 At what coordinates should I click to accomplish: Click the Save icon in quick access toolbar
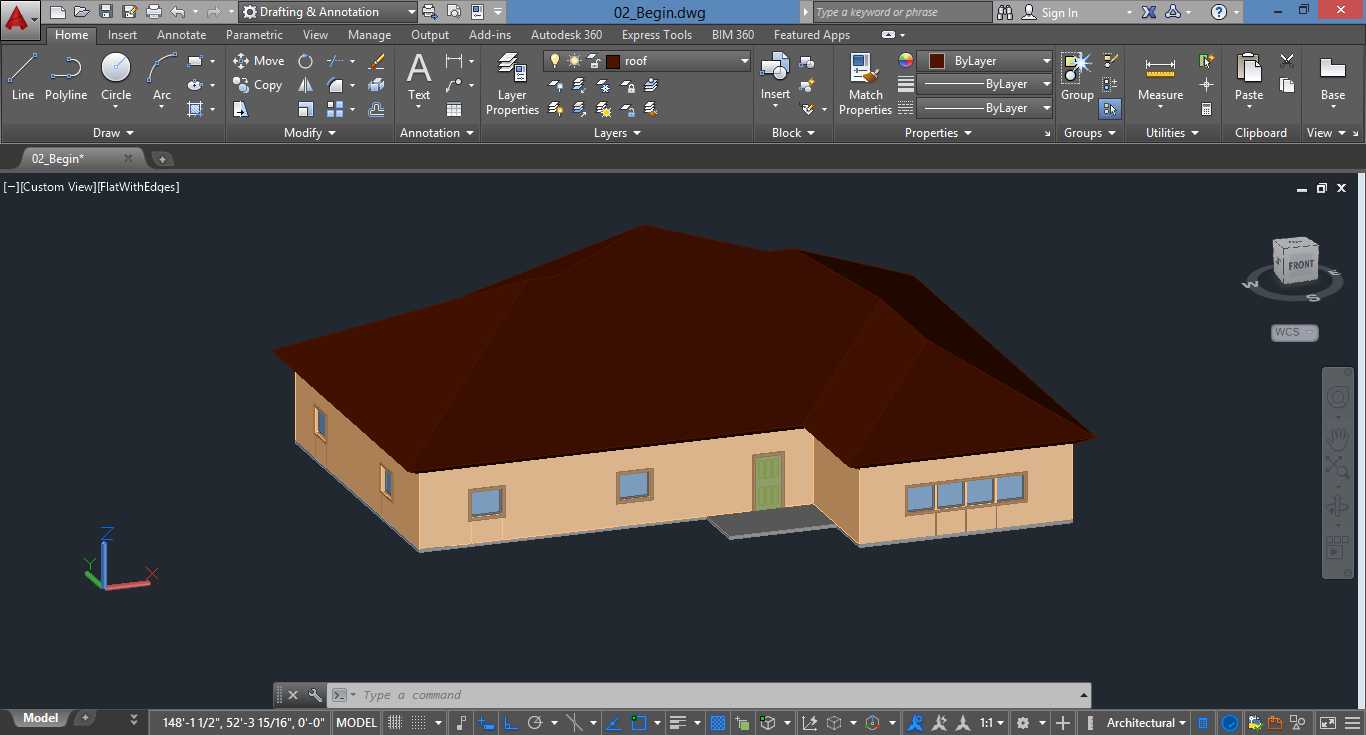(106, 12)
